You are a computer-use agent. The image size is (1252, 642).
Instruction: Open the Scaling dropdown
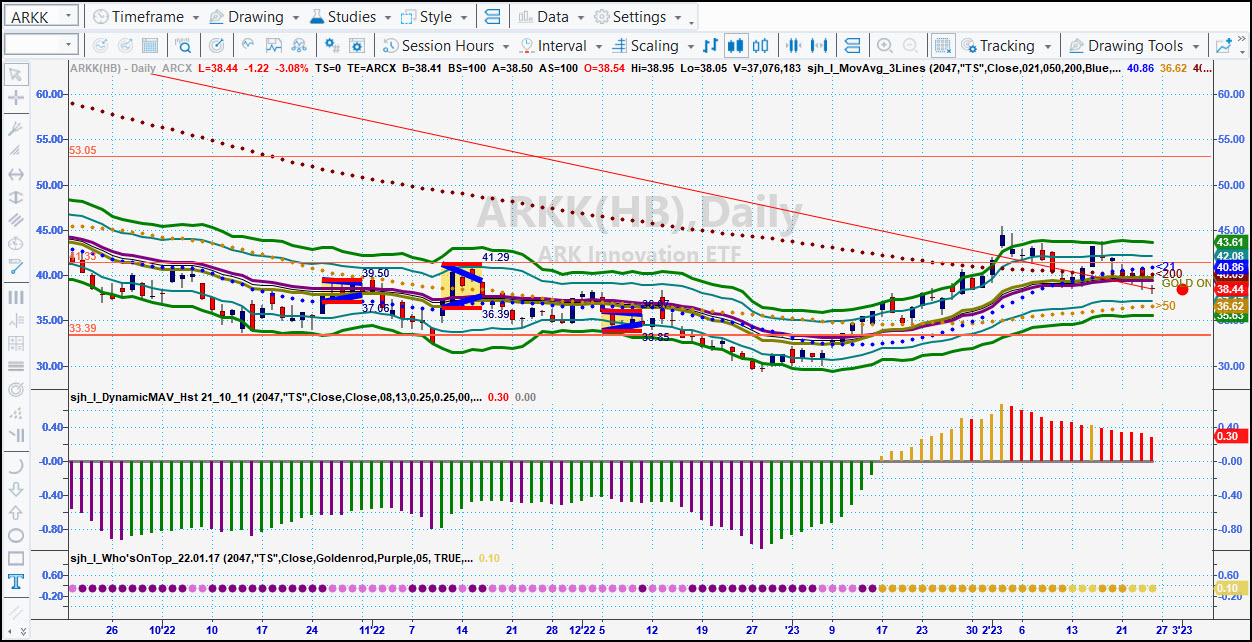tap(654, 45)
